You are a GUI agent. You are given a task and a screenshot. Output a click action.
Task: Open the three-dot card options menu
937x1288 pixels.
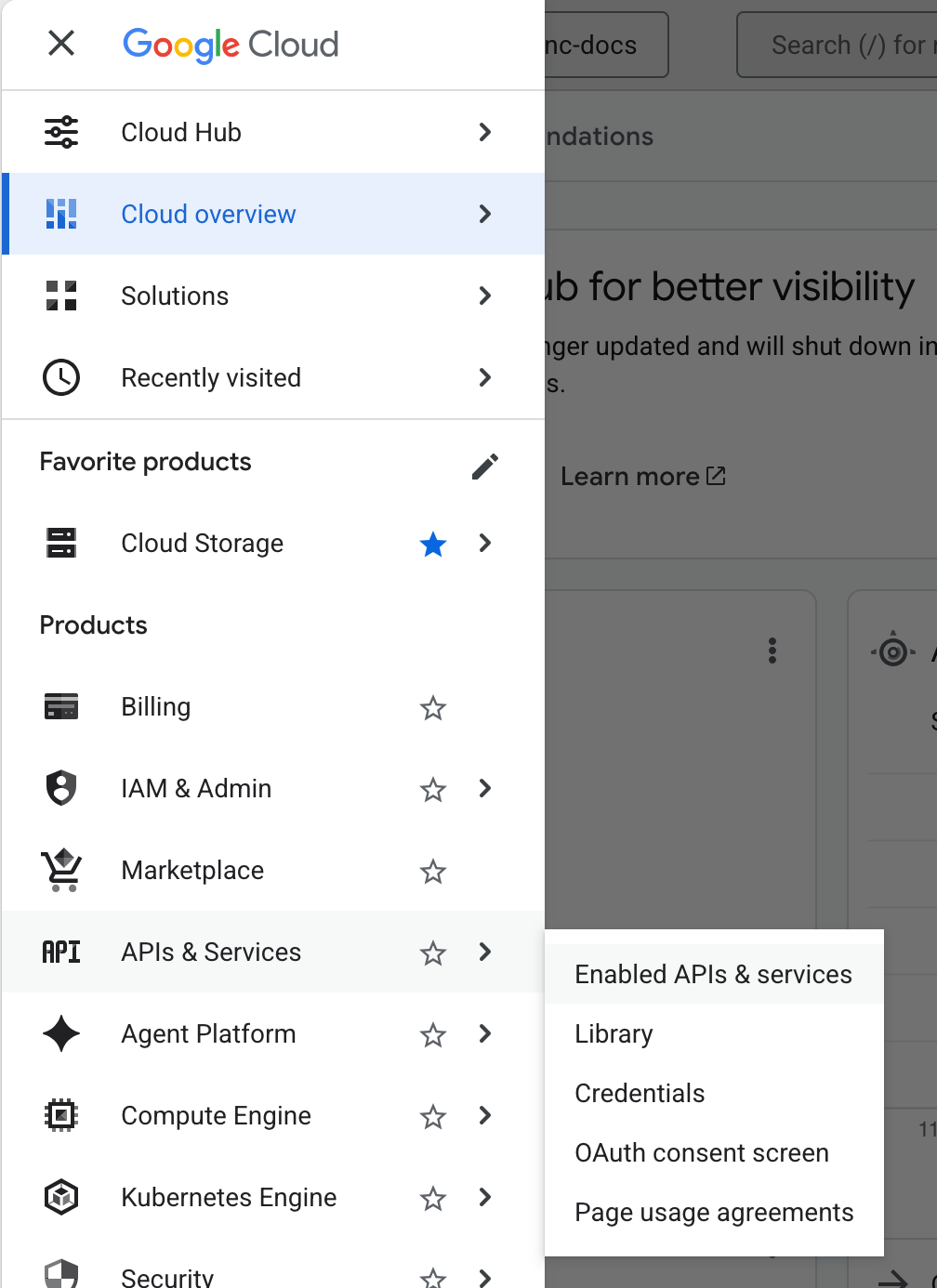click(x=772, y=651)
